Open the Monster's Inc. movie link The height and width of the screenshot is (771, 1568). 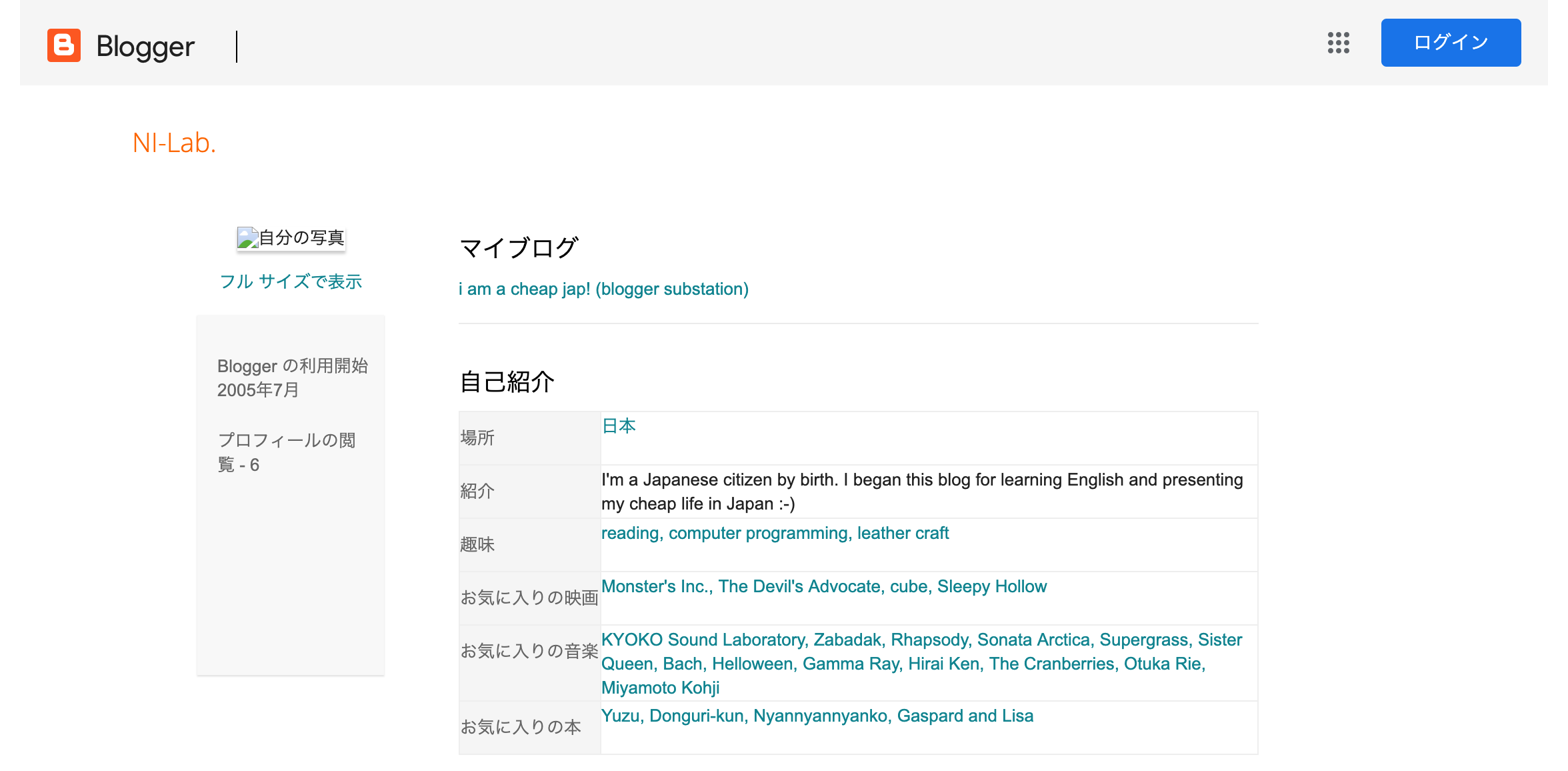[655, 586]
